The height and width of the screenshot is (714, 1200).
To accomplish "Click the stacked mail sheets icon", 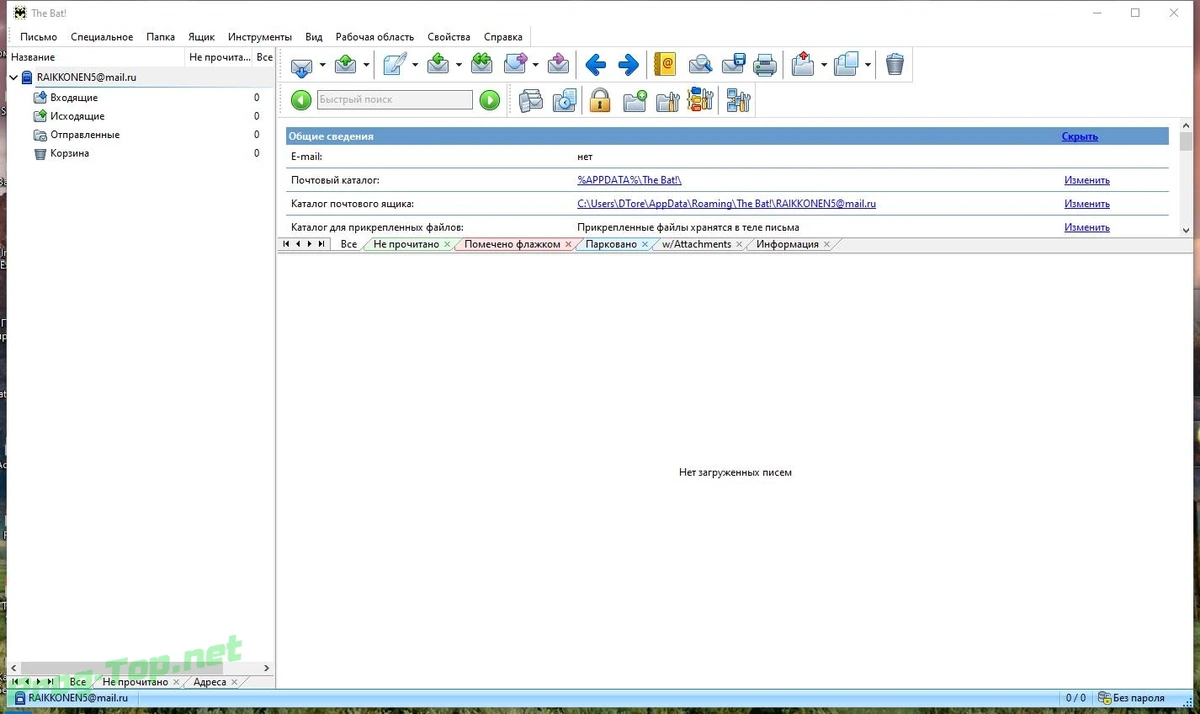I will point(531,100).
